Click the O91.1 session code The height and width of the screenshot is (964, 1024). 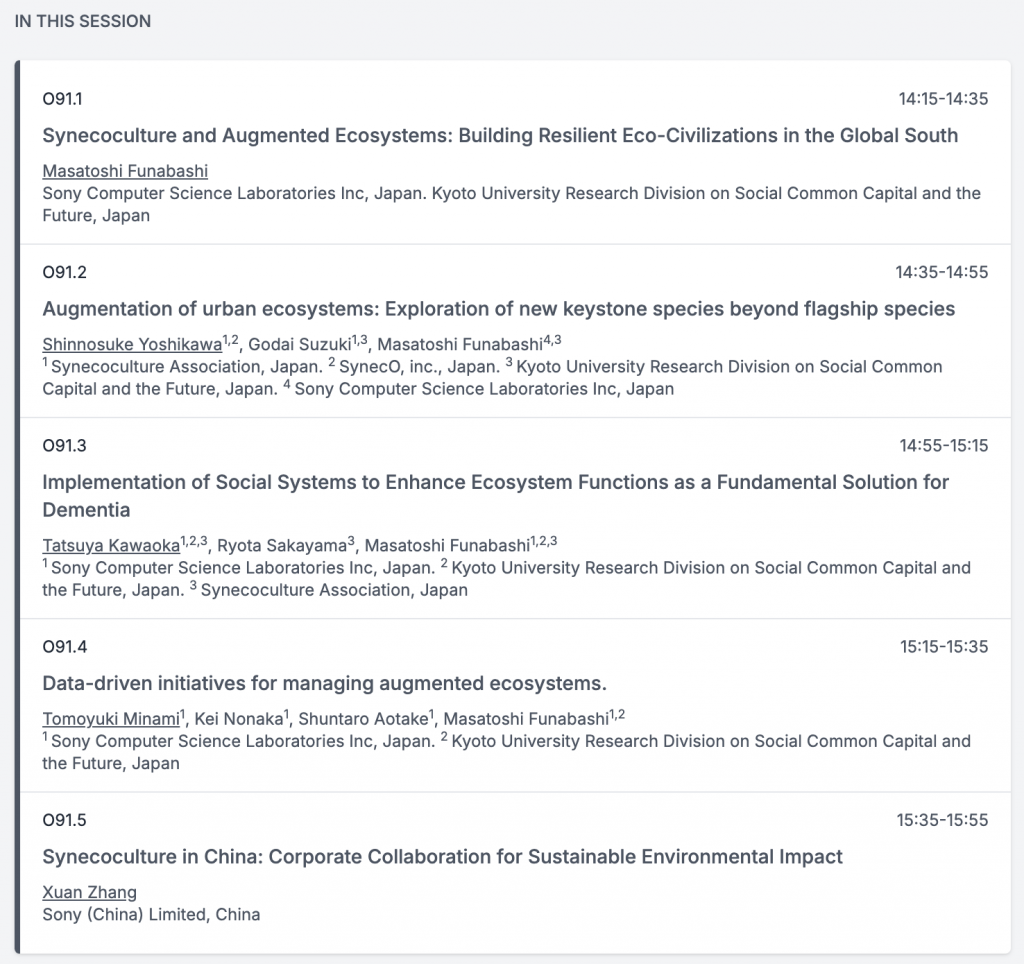64,99
